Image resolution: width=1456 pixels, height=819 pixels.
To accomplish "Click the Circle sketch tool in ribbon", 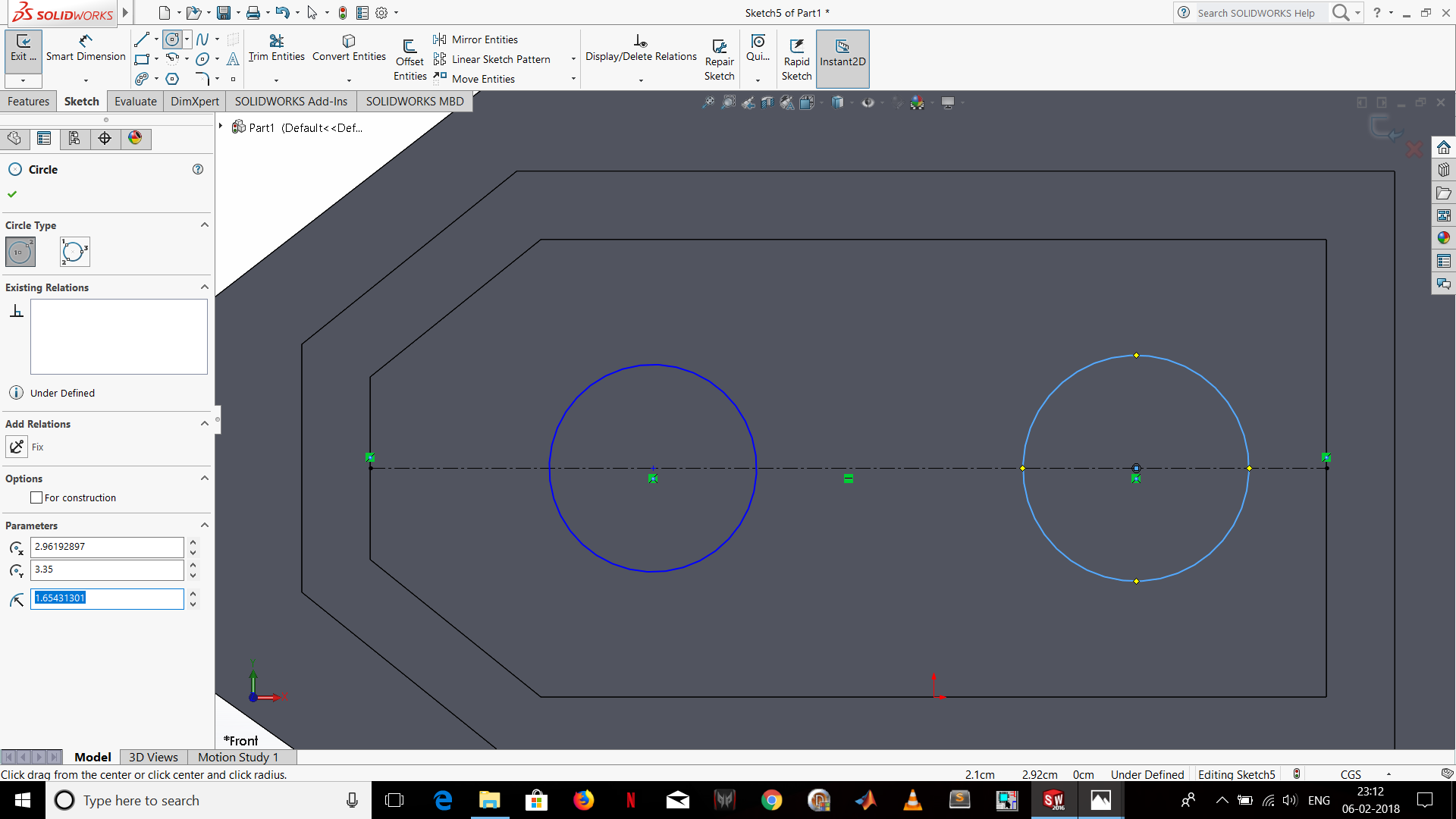I will (172, 39).
